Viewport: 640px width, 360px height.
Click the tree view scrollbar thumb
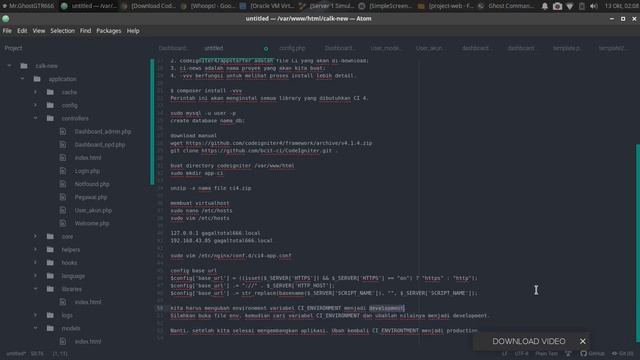[152, 122]
